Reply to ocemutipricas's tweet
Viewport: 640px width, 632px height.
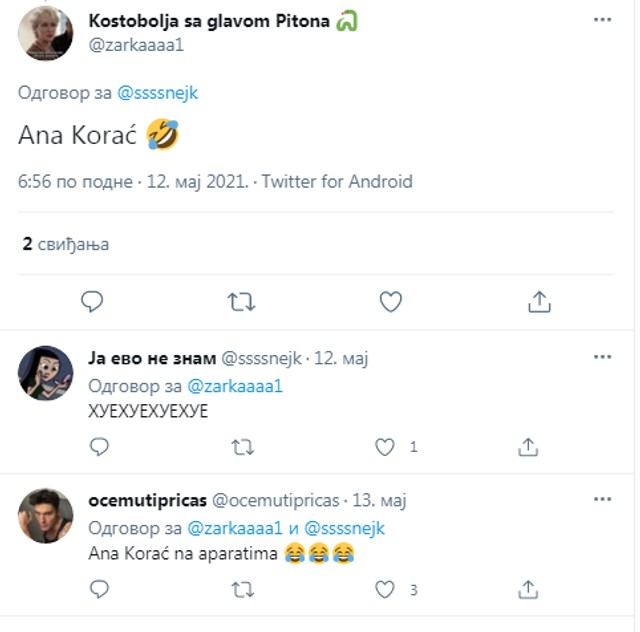(98, 590)
